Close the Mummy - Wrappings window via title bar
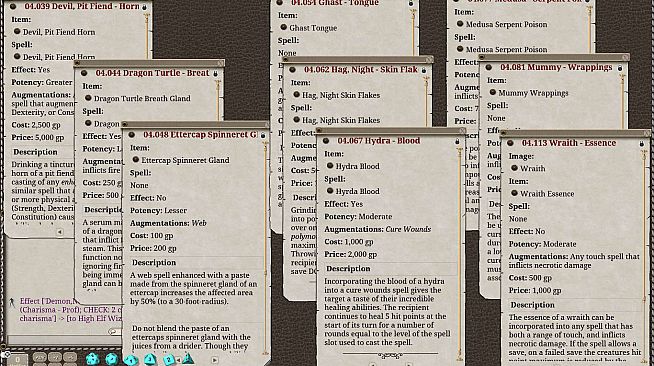Image resolution: width=654 pixels, height=366 pixels. [x=625, y=57]
